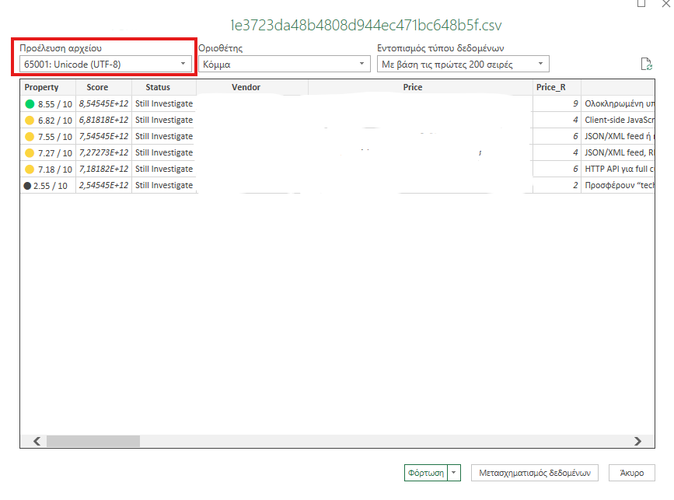Expand the arrow next to Φόρτωση
Image resolution: width=674 pixels, height=500 pixels.
pos(455,472)
